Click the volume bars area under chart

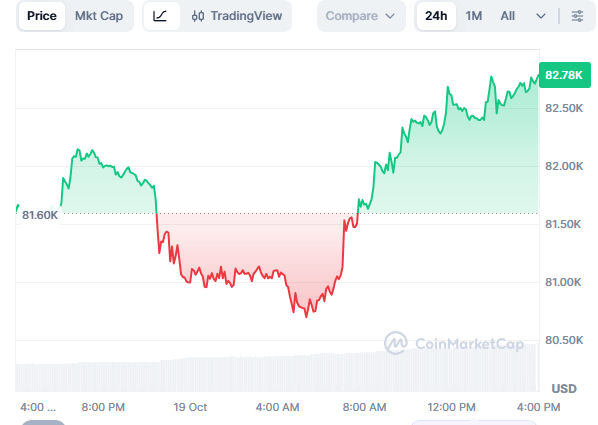tap(276, 372)
